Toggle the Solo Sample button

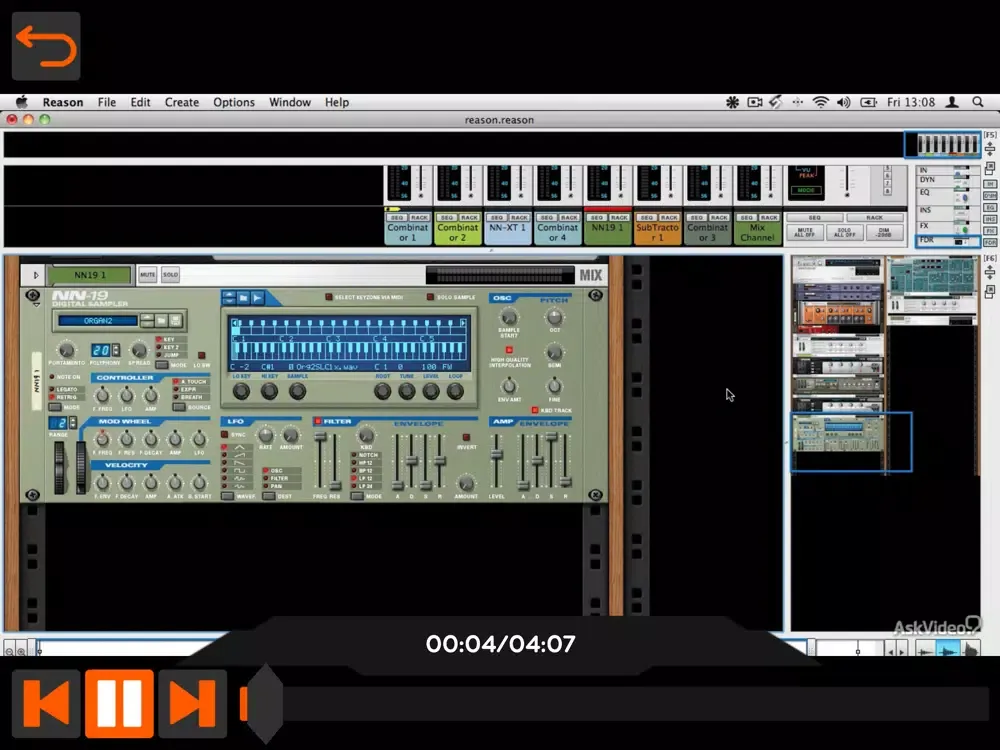(430, 297)
